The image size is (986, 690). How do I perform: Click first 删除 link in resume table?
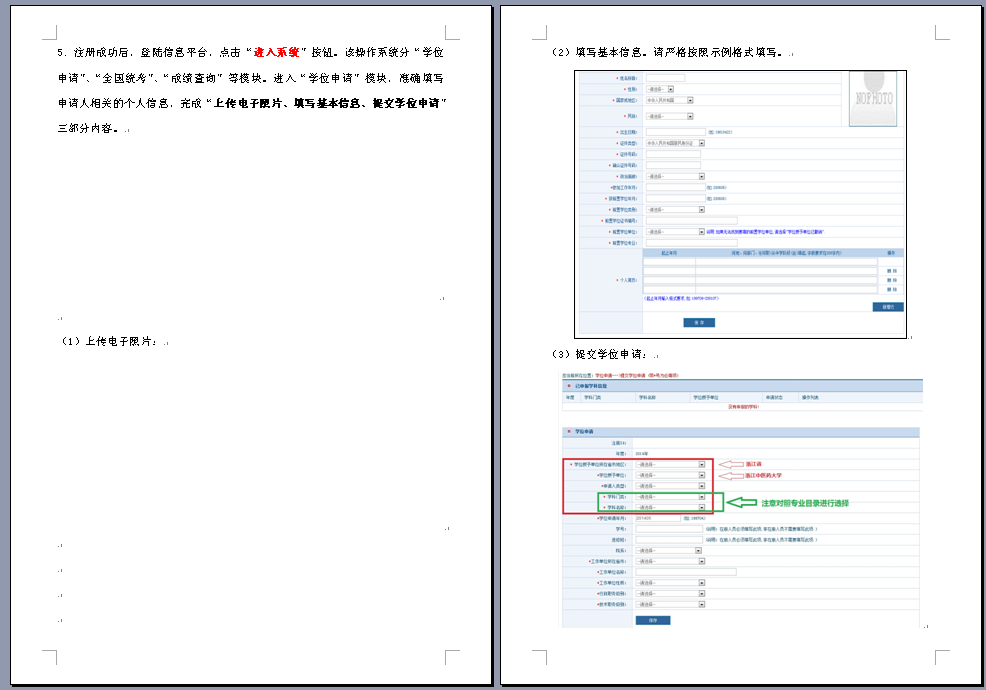pos(891,271)
